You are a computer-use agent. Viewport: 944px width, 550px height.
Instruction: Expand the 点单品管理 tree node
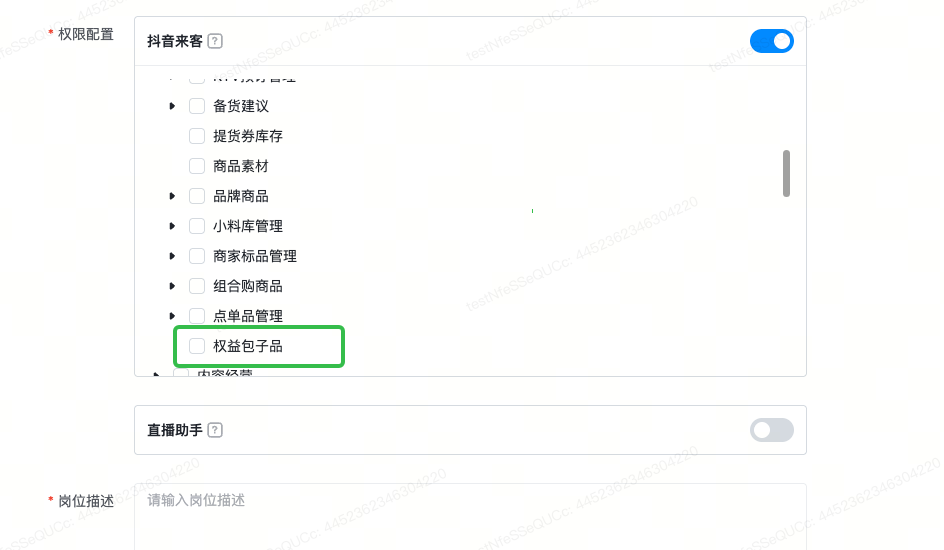[173, 316]
